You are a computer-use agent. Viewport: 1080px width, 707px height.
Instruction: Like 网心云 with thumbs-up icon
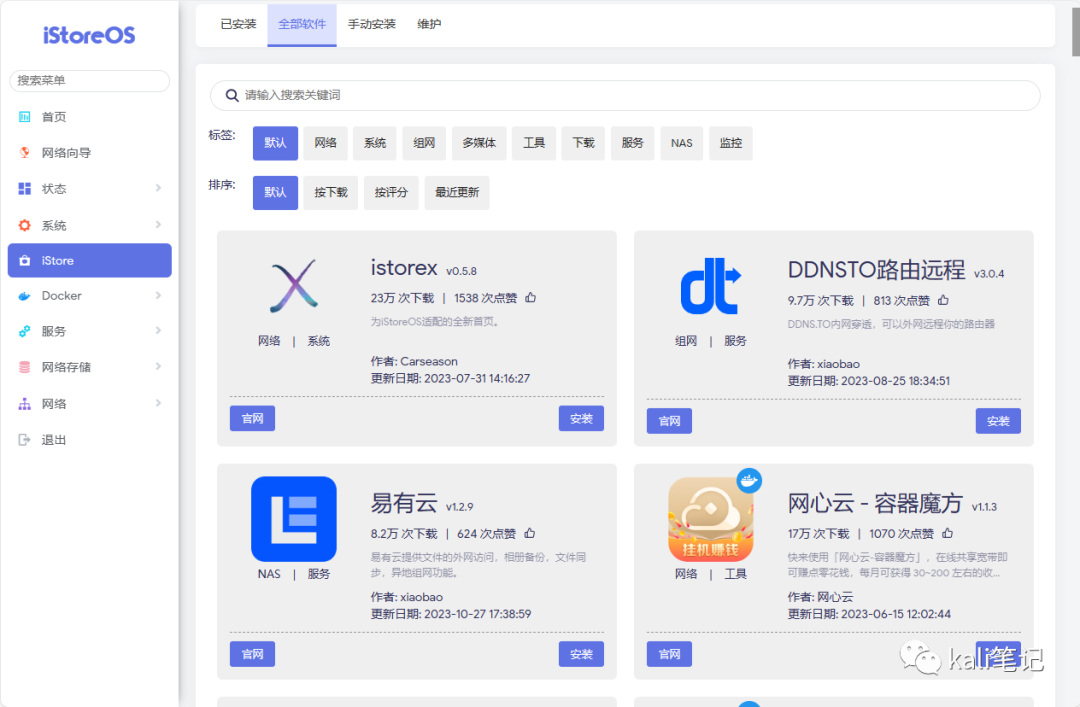(x=948, y=533)
